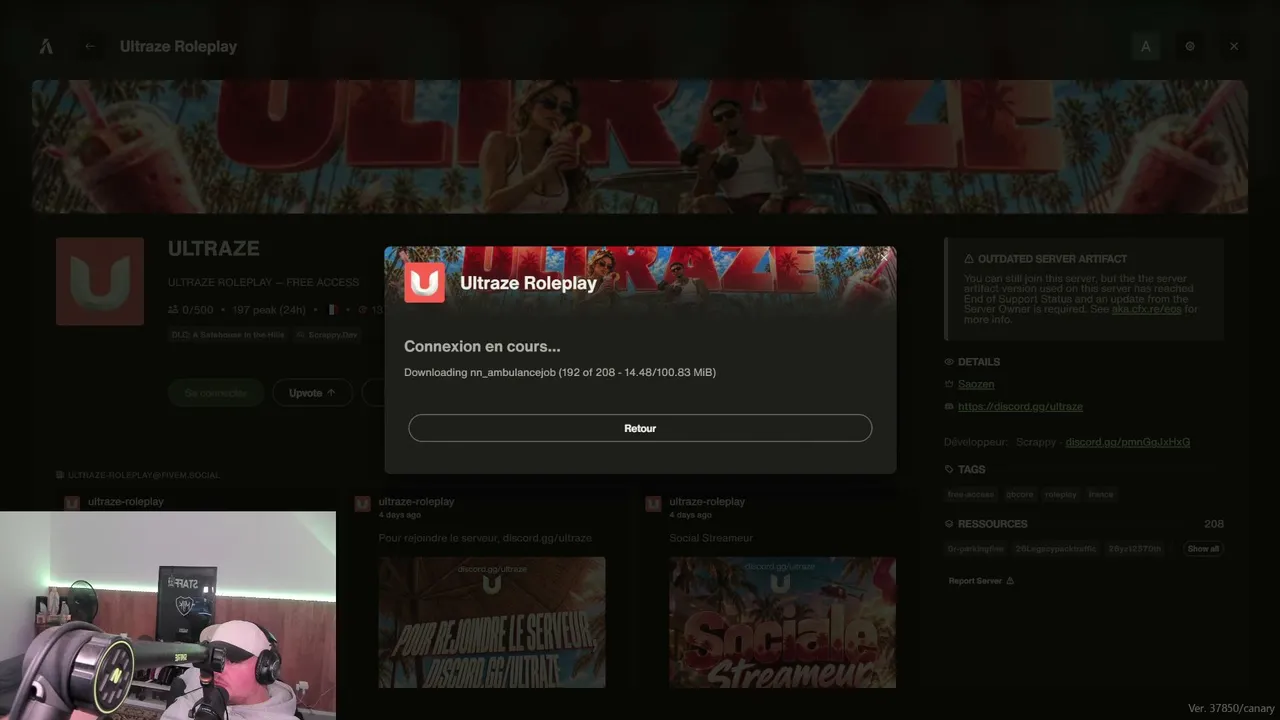
Task: Click the FiveM logo icon in top bar
Action: (46, 46)
